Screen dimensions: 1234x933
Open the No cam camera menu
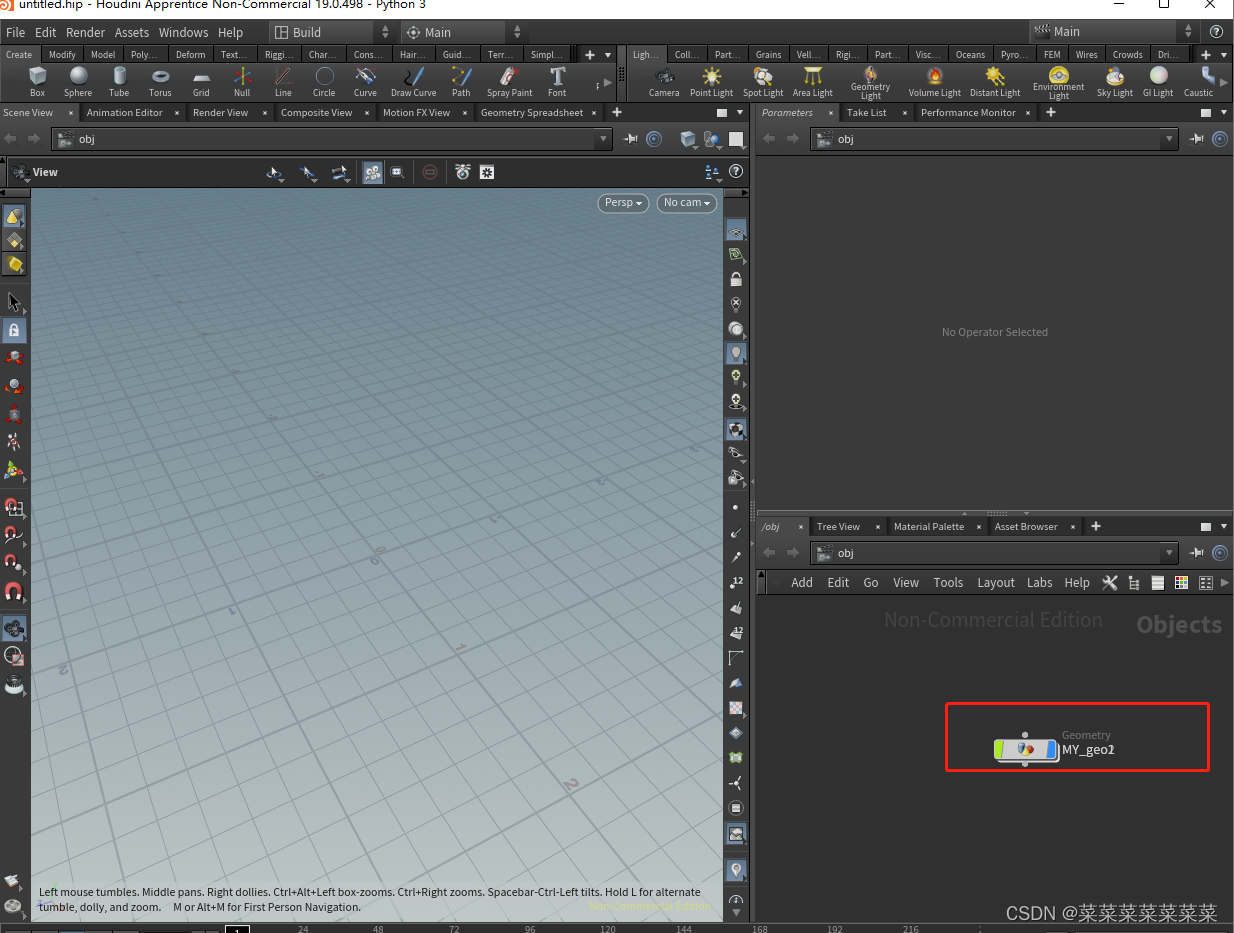coord(687,202)
